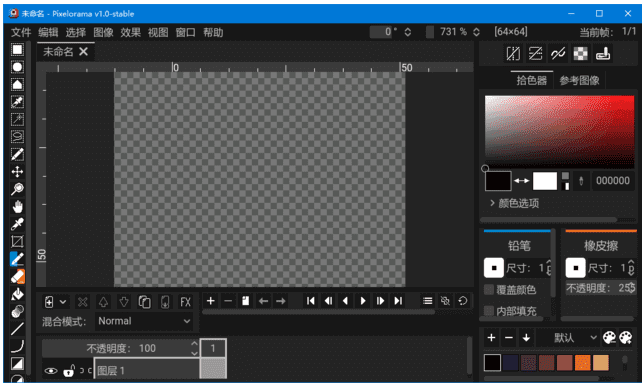Open the 文件 menu
This screenshot has width=642, height=385.
coord(21,32)
